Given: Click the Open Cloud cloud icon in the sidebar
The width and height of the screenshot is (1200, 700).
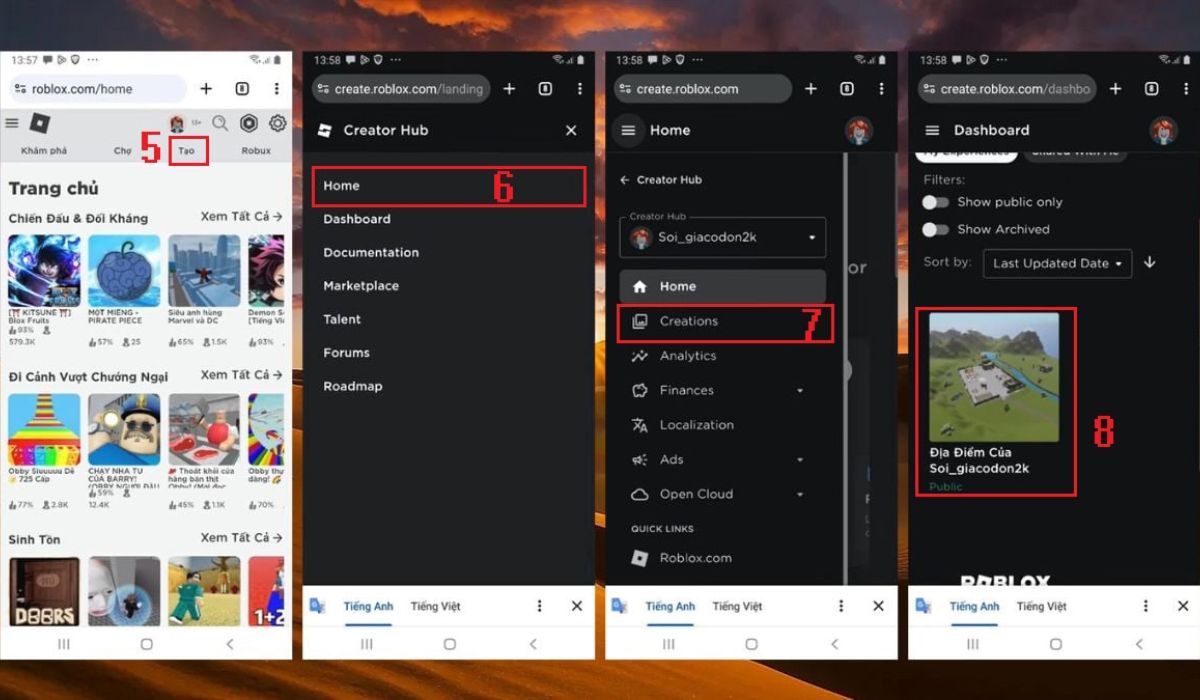Looking at the screenshot, I should tap(640, 494).
